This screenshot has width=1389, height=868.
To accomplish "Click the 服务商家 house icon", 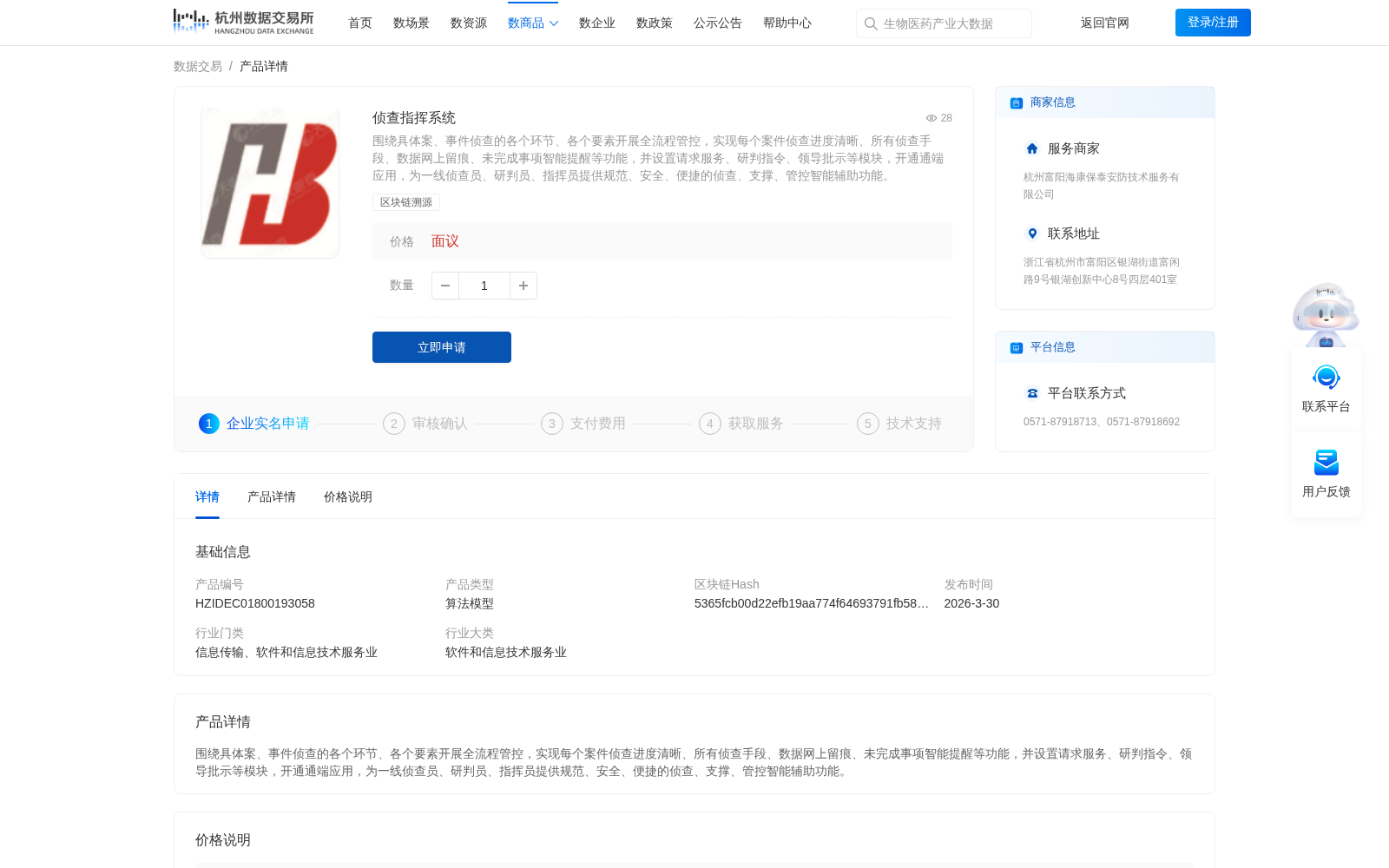I will [1032, 148].
